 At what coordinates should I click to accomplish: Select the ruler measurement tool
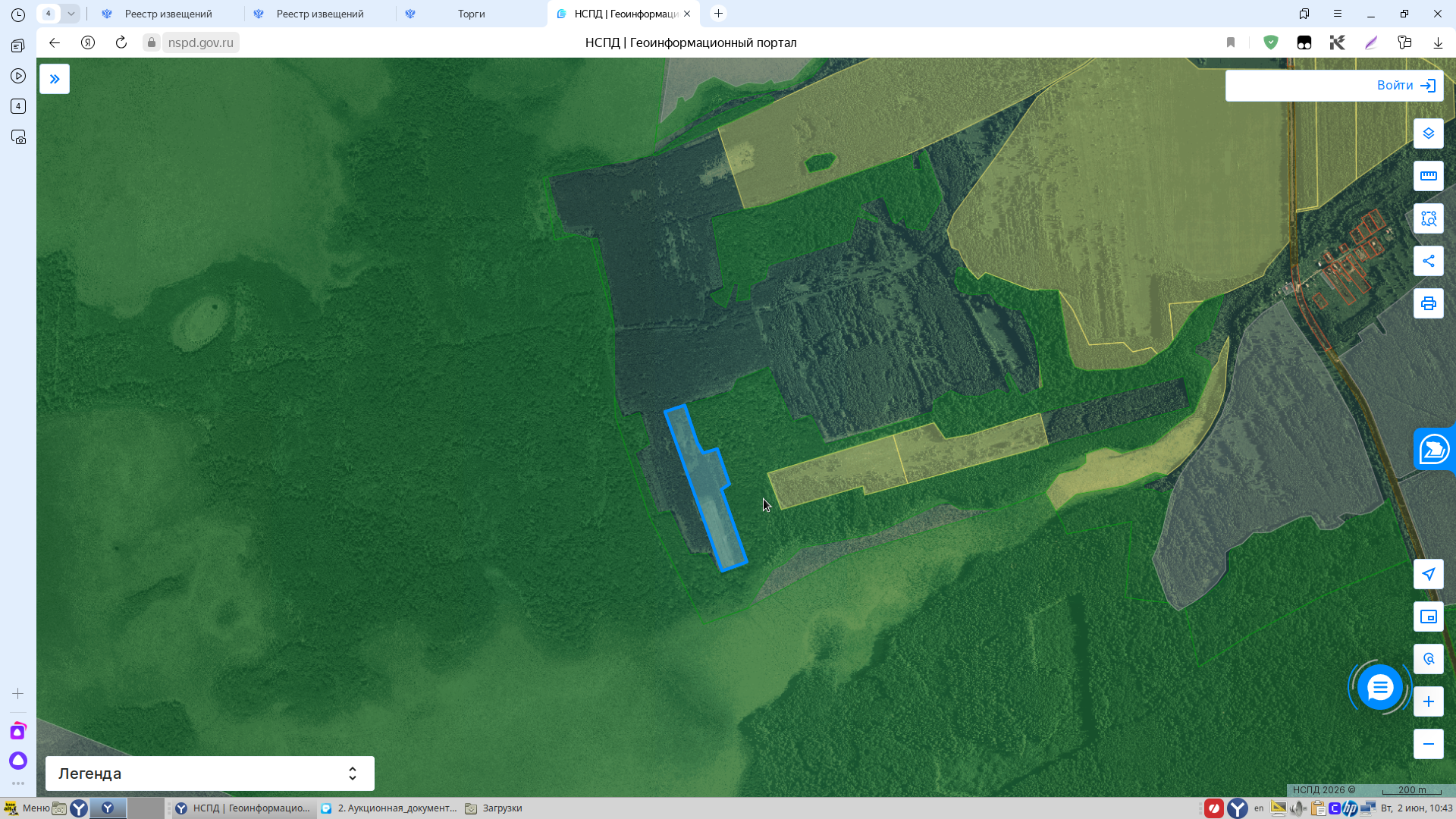coord(1428,176)
